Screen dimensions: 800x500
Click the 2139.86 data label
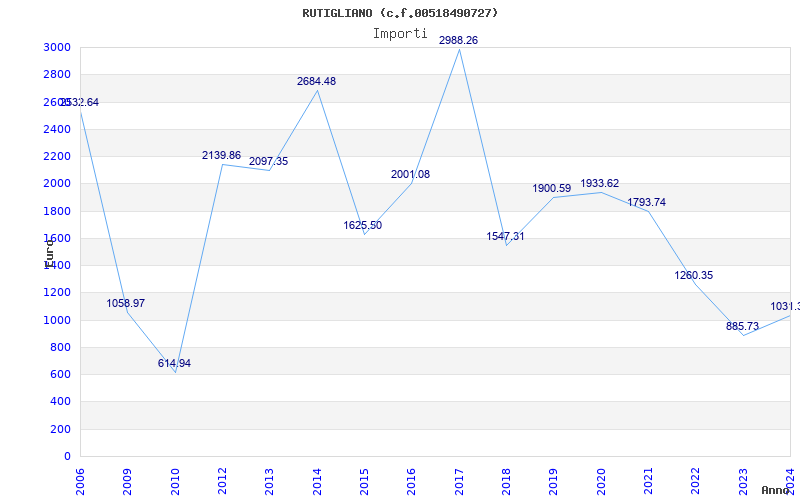coord(221,155)
